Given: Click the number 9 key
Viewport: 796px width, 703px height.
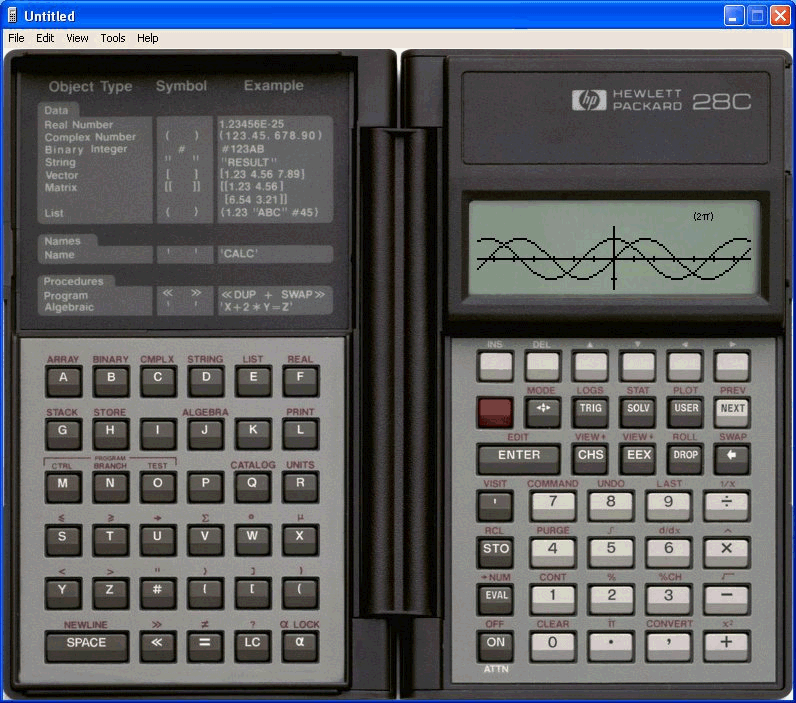Looking at the screenshot, I should (x=669, y=505).
